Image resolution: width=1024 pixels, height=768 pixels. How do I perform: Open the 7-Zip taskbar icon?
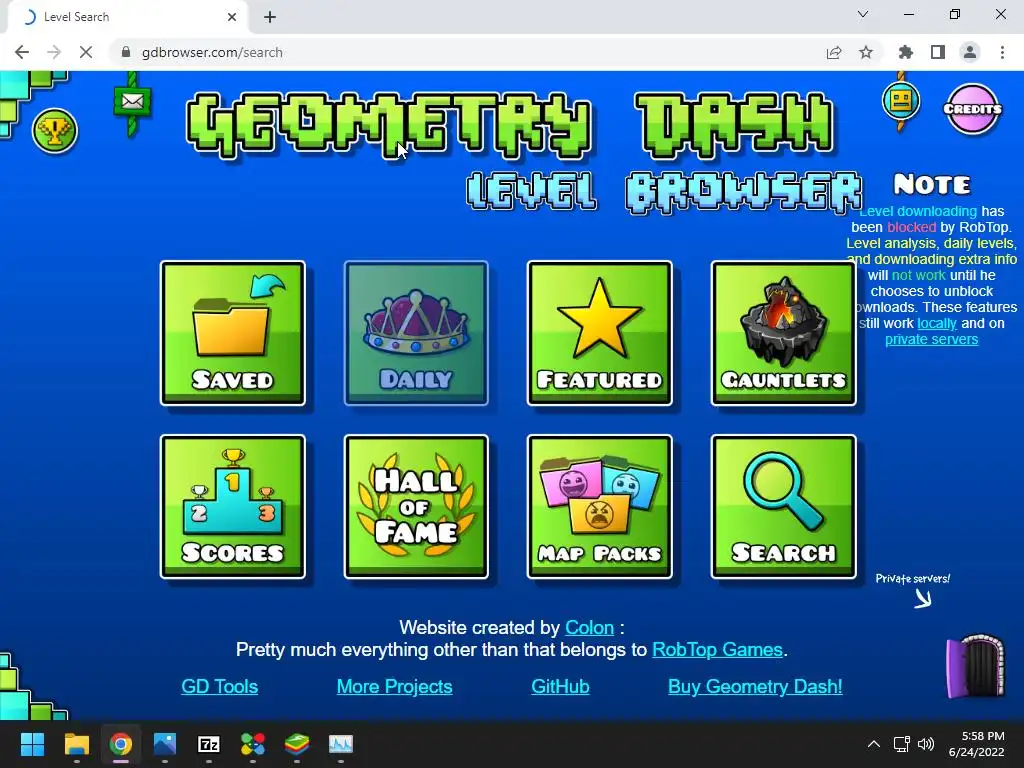pos(209,744)
